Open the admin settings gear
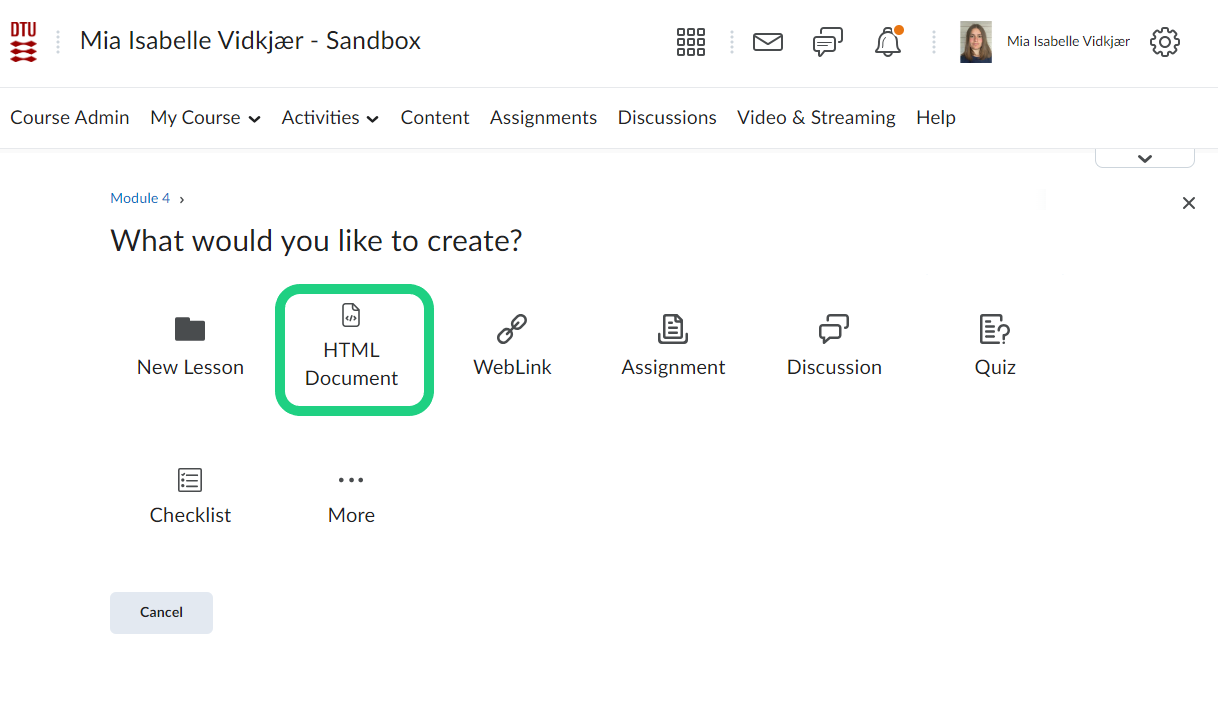1218x704 pixels. tap(1165, 42)
